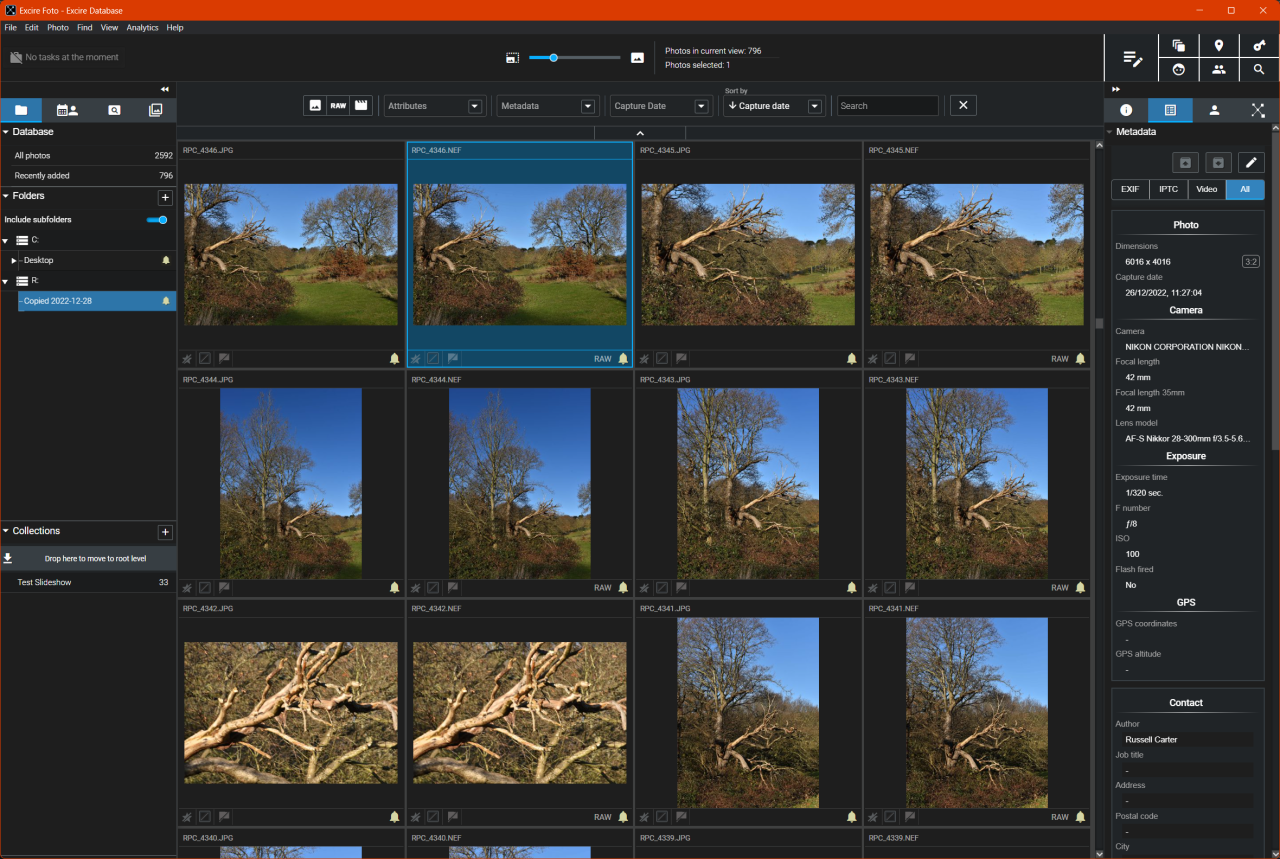This screenshot has width=1280, height=859.
Task: Open the Sort by Capture date dropdown
Action: pyautogui.click(x=775, y=106)
